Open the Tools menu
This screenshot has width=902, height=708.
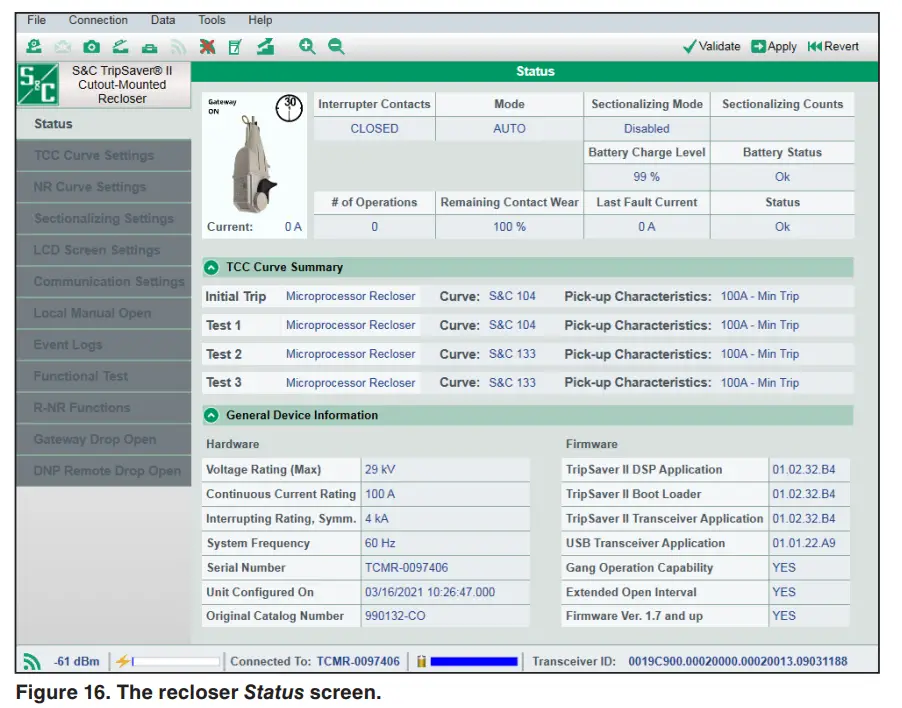tap(212, 20)
